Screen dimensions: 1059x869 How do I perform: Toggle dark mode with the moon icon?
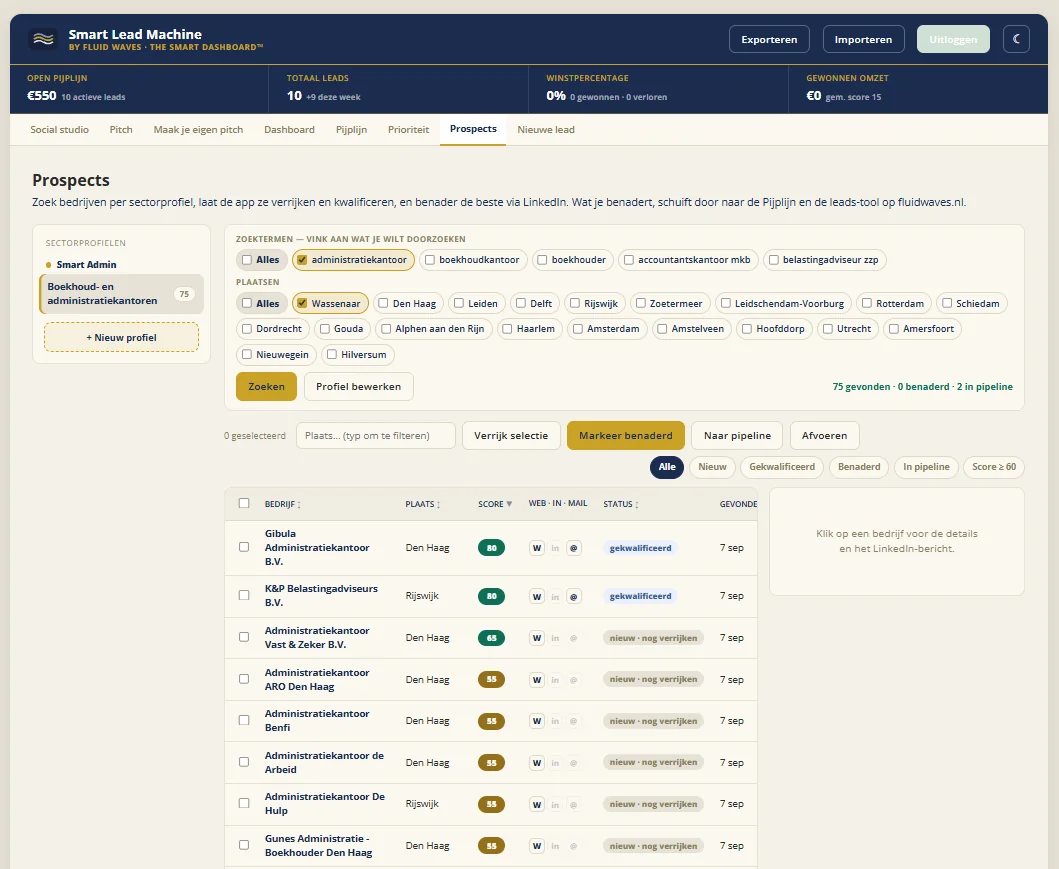pyautogui.click(x=1016, y=39)
